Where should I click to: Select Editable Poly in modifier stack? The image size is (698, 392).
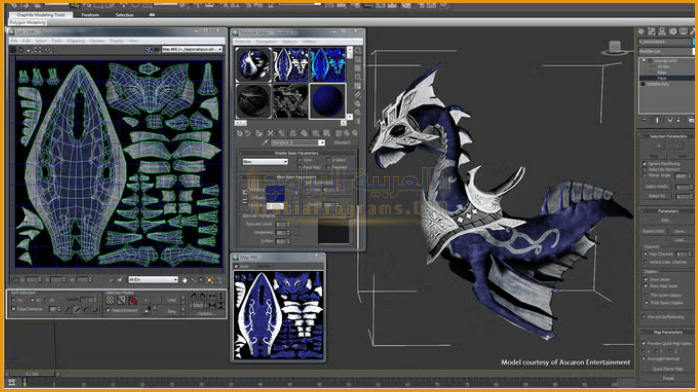pos(657,84)
